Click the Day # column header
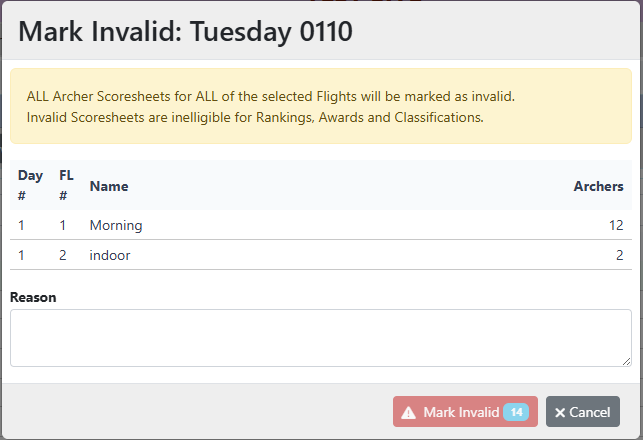The width and height of the screenshot is (643, 440). click(x=30, y=186)
